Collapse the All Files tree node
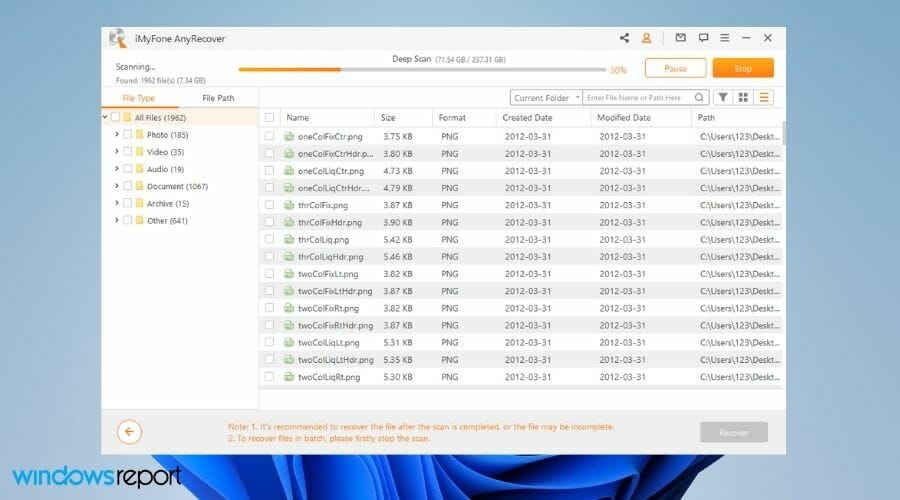Image resolution: width=900 pixels, height=500 pixels. pyautogui.click(x=105, y=117)
